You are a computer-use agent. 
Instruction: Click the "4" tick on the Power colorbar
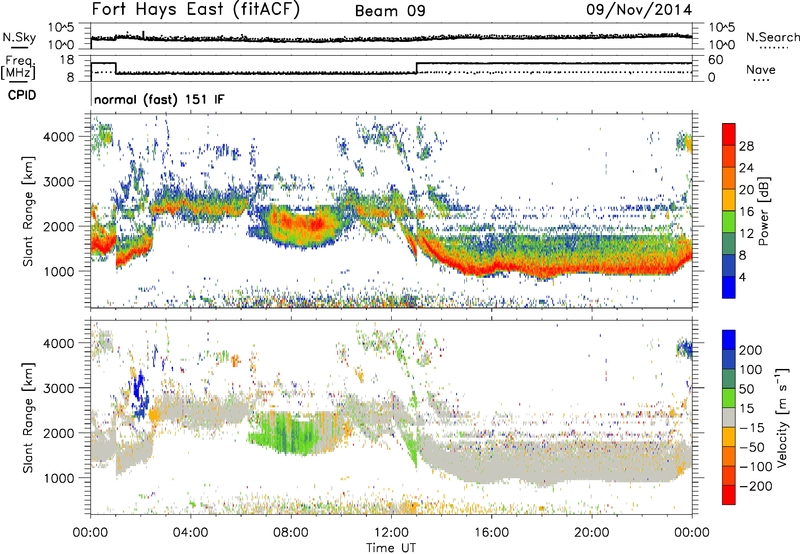point(742,277)
